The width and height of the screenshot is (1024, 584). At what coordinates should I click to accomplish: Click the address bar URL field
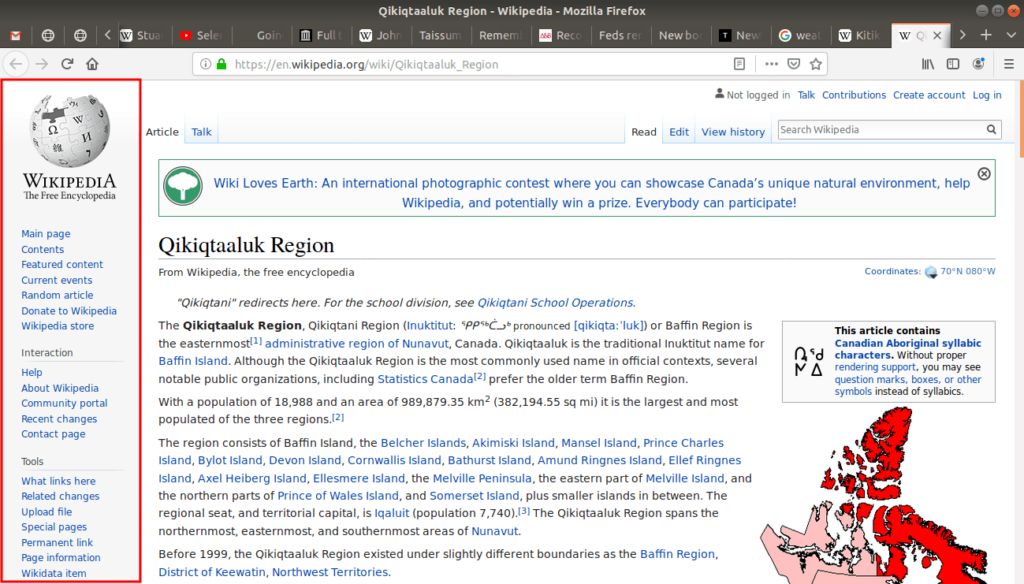[x=480, y=64]
